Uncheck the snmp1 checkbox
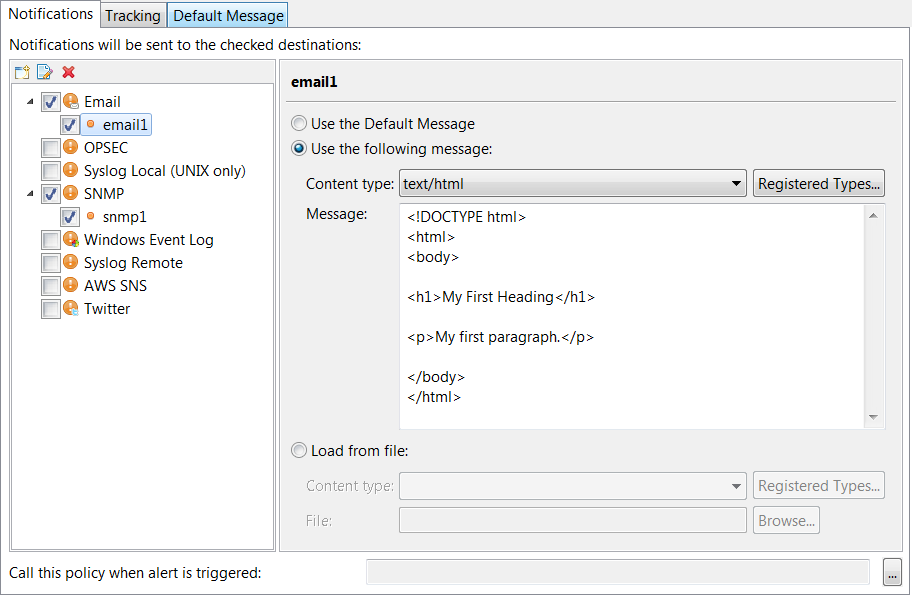Viewport: 912px width, 596px height. (70, 217)
